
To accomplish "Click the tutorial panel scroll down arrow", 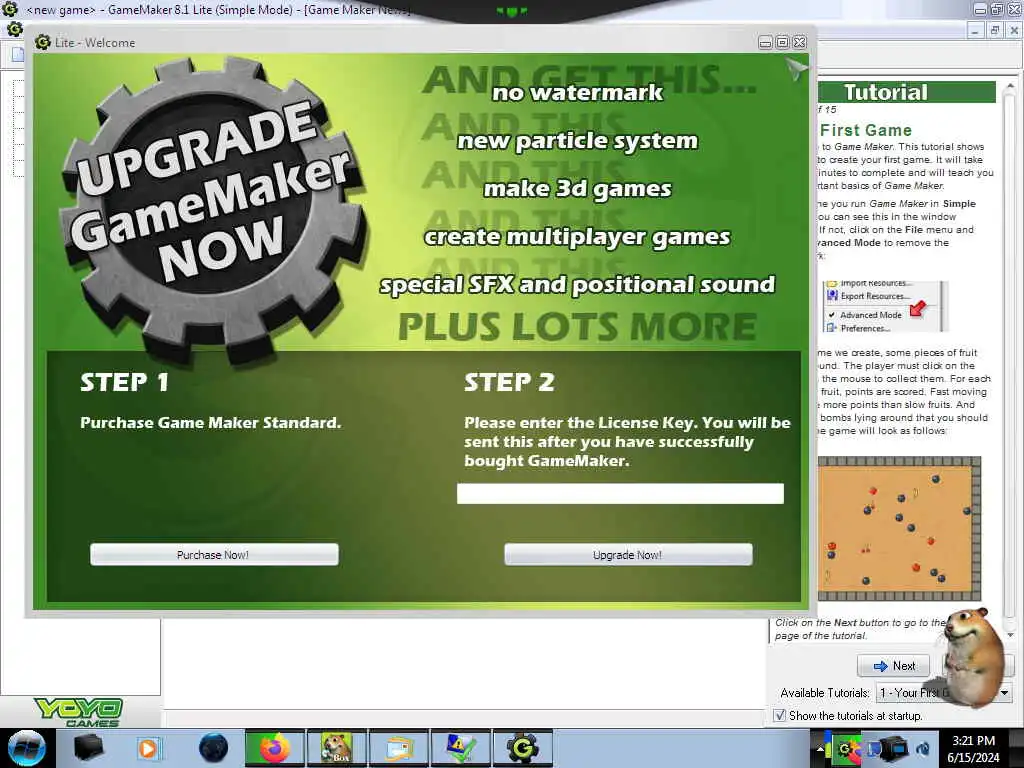I will pos(1010,635).
